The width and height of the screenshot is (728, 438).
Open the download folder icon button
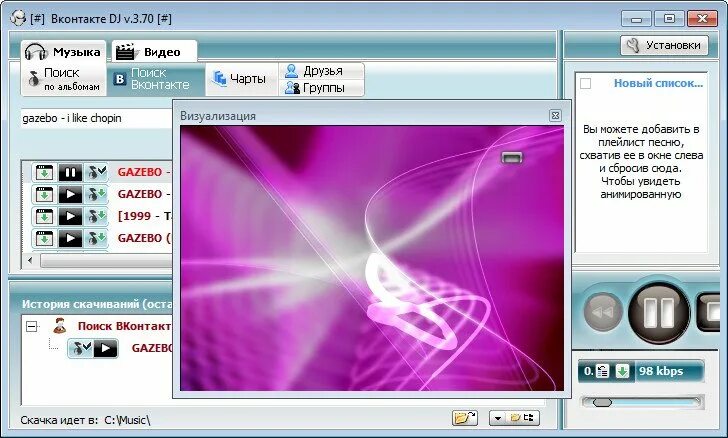tap(465, 418)
